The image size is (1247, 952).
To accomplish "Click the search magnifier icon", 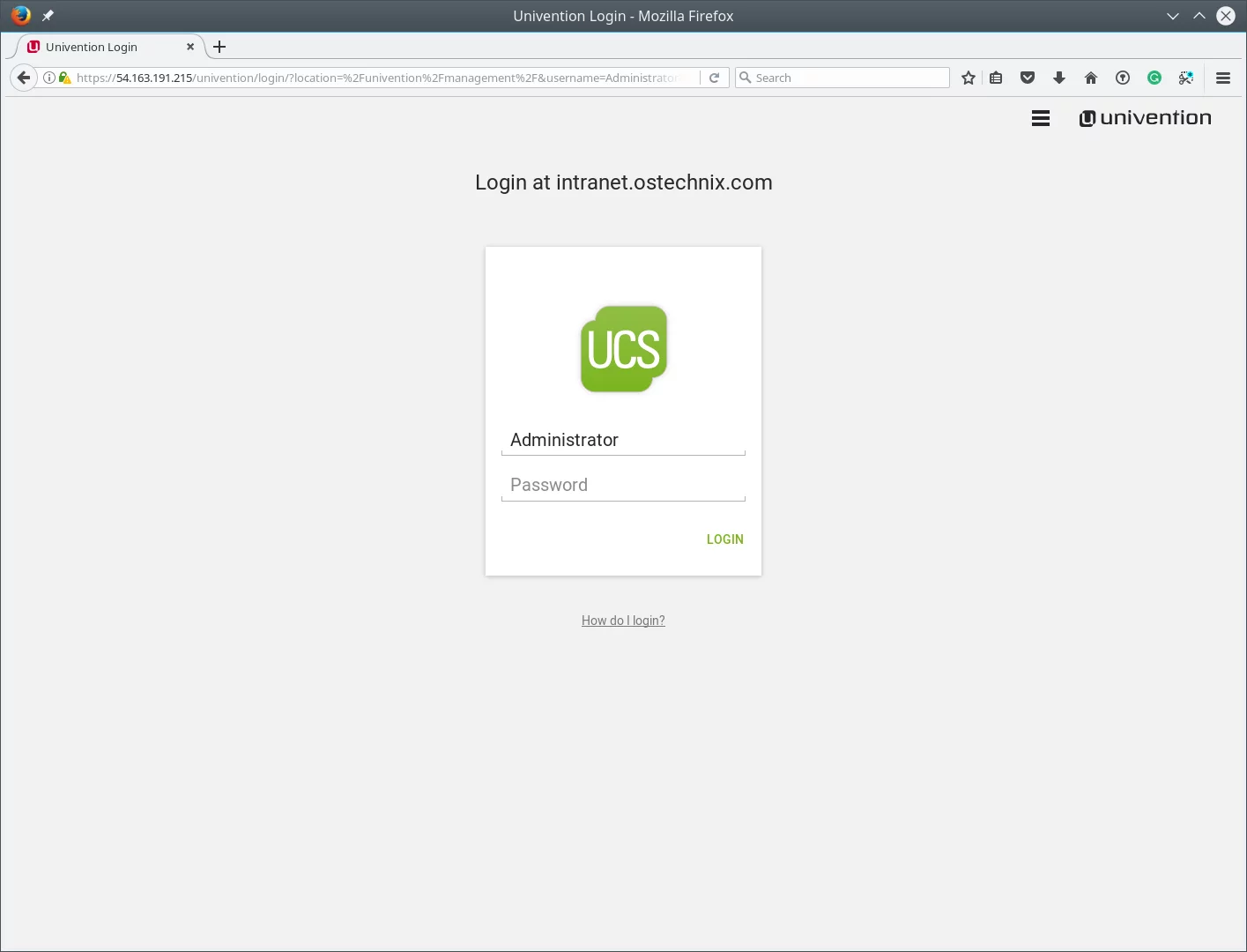I will pyautogui.click(x=746, y=78).
